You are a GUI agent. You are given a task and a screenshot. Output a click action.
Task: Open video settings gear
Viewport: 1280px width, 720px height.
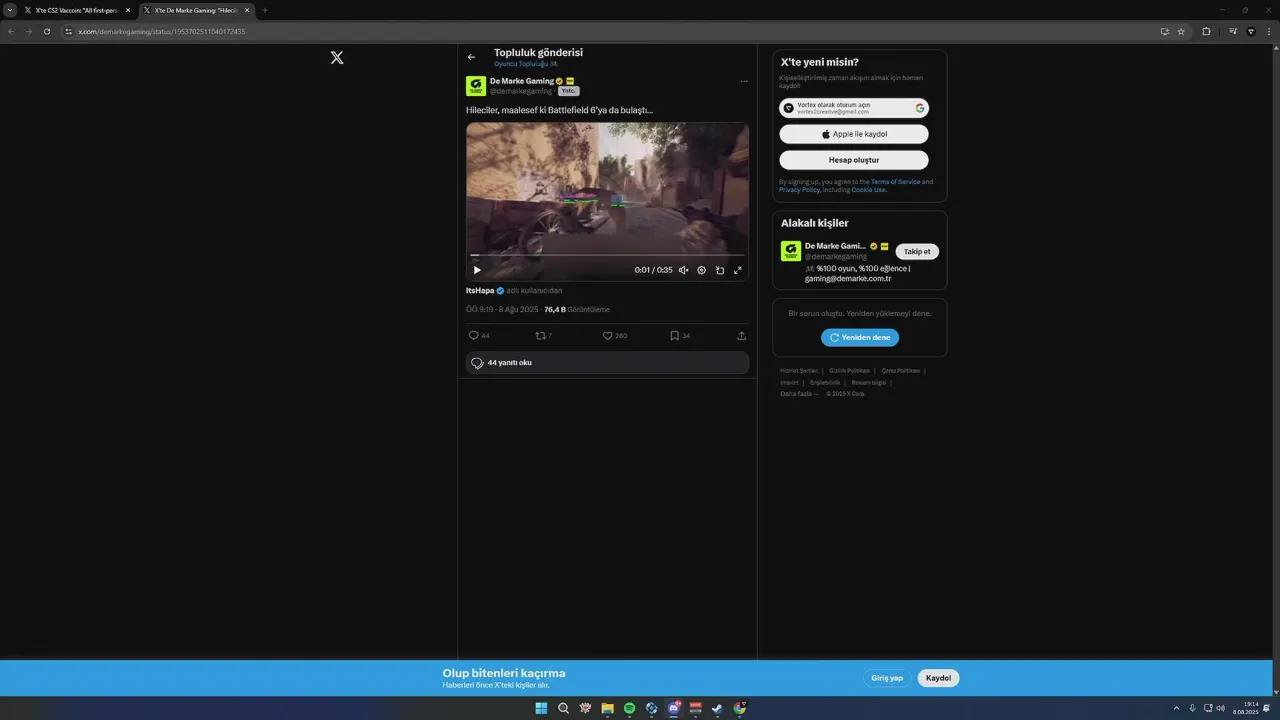pos(701,270)
